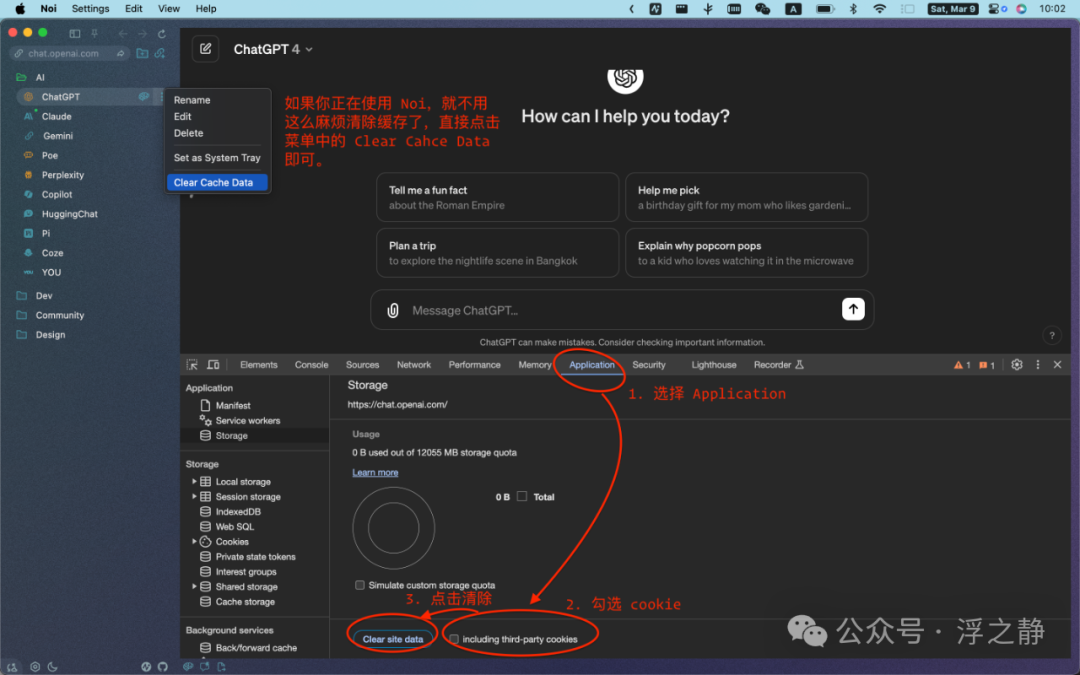Click the pin icon in Noi toolbar
Screen dimensions: 1080x675
(94, 33)
